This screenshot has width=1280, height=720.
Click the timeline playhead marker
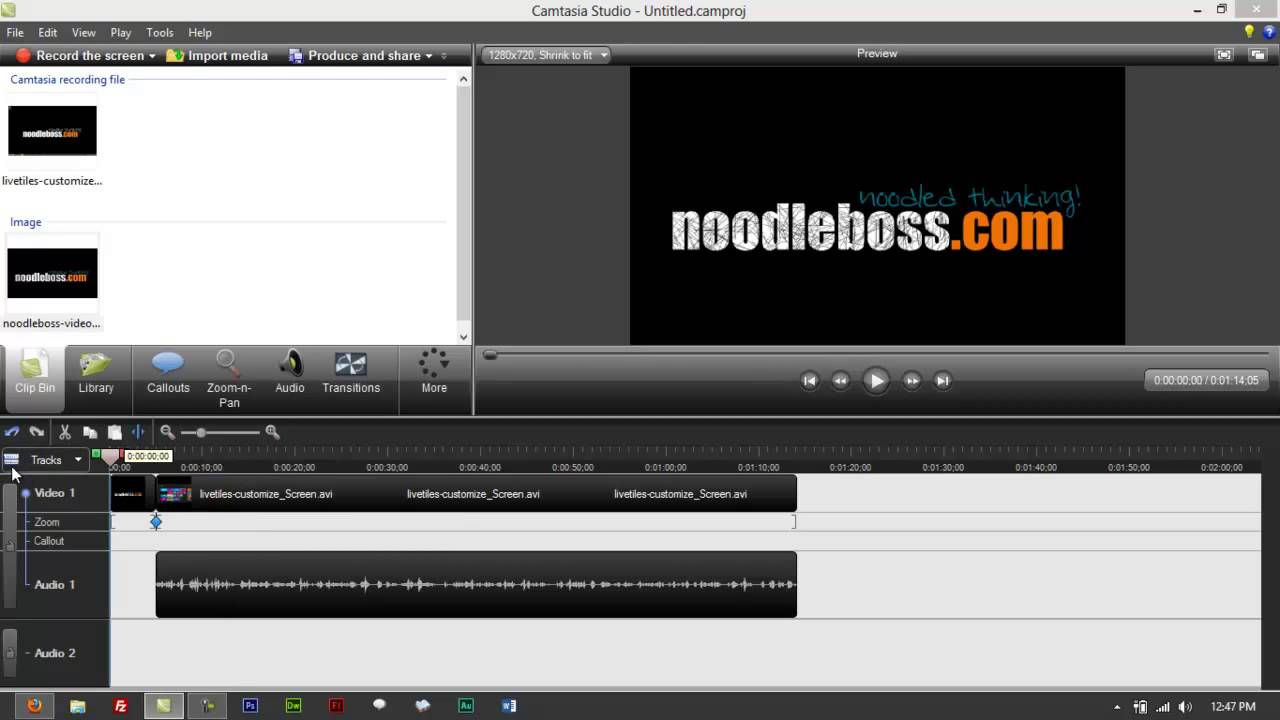click(x=110, y=457)
